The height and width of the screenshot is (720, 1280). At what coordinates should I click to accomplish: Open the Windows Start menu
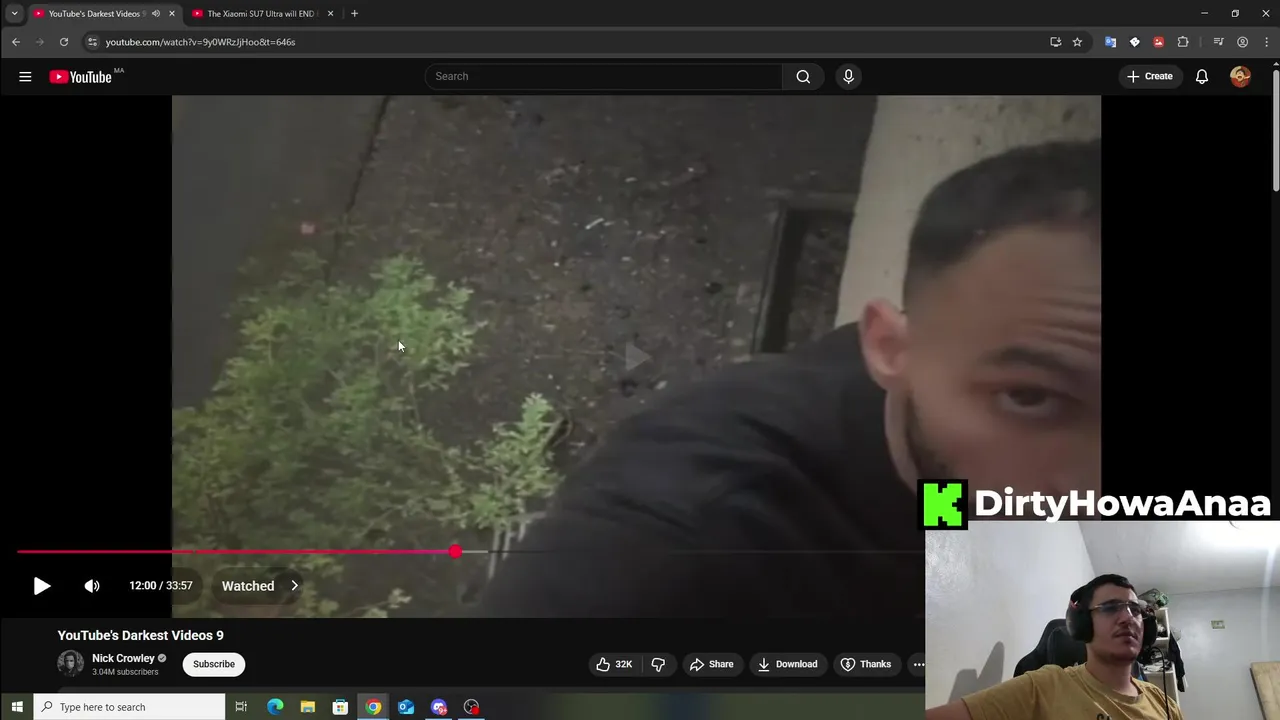tap(16, 707)
